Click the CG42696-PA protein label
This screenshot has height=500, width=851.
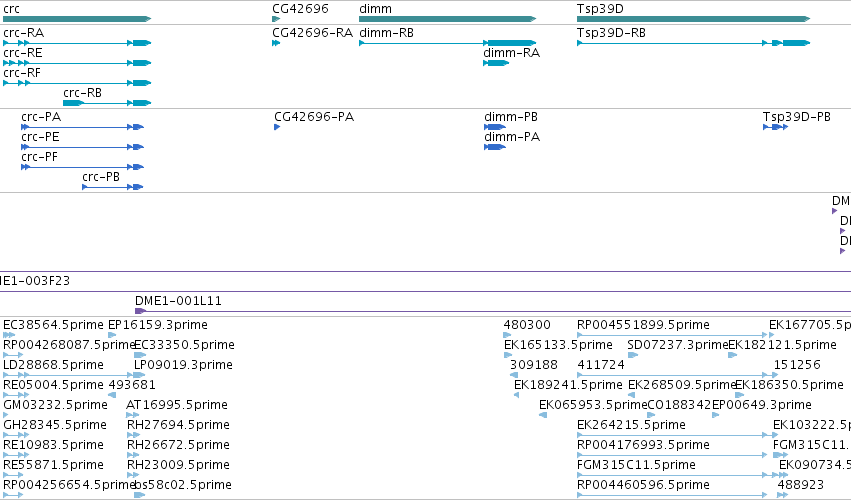click(x=314, y=117)
